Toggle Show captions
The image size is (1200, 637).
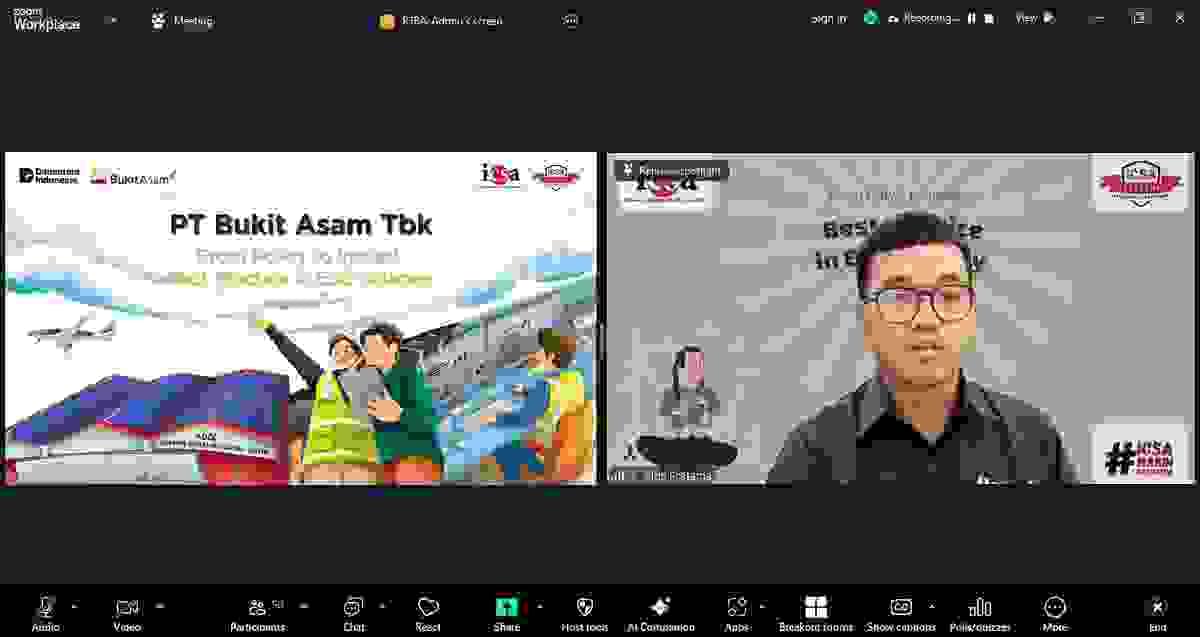pos(901,608)
